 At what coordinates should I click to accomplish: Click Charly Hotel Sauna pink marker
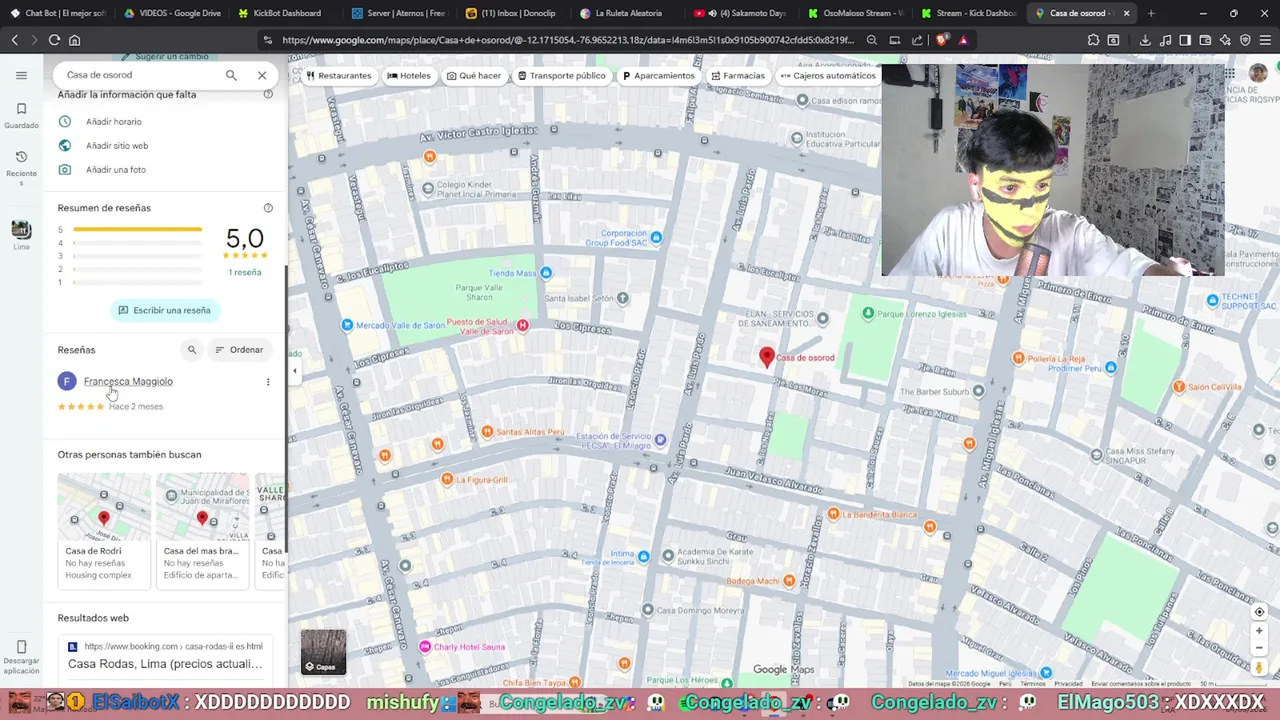tap(425, 647)
